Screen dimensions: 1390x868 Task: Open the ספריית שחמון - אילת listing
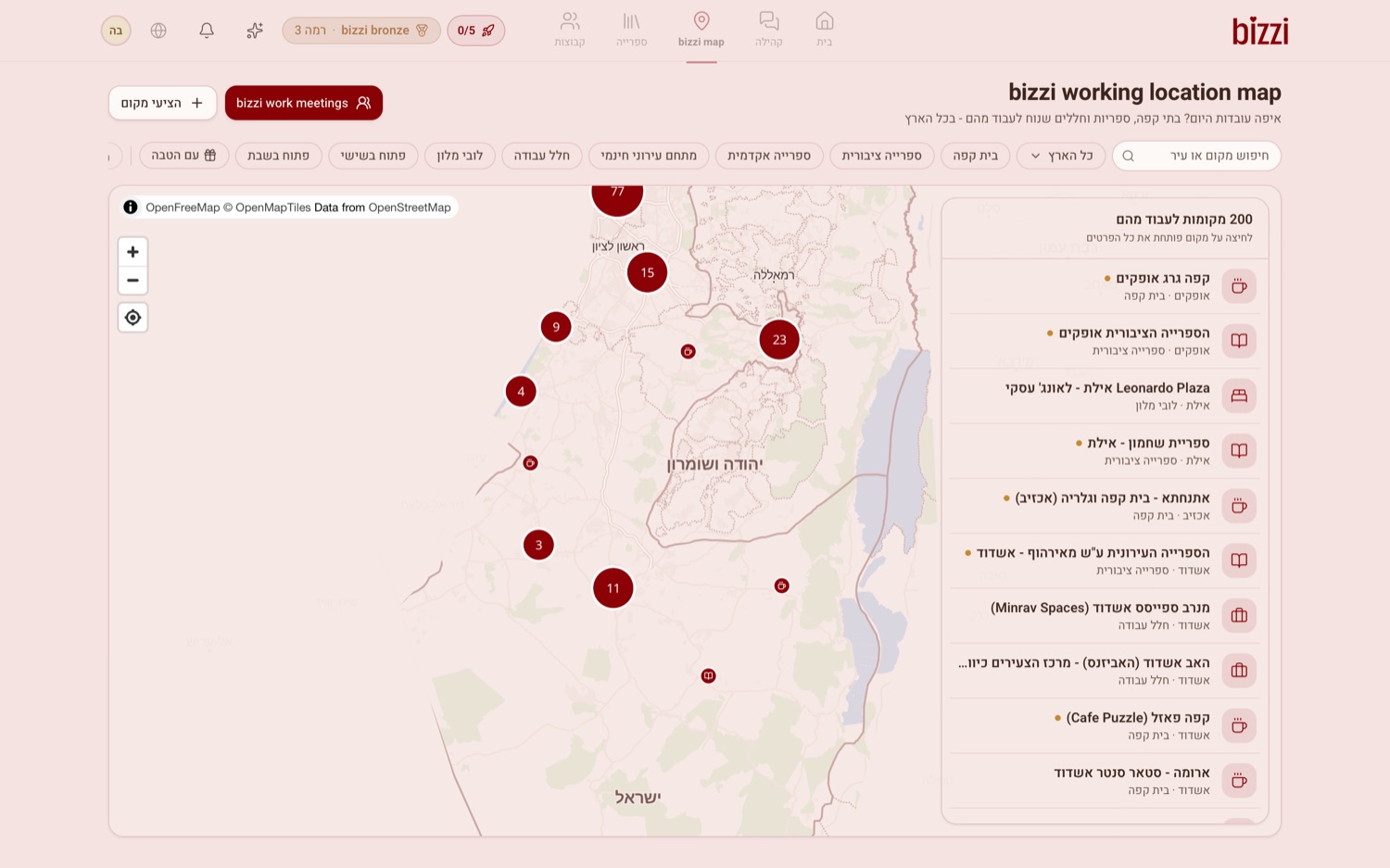click(x=1103, y=451)
